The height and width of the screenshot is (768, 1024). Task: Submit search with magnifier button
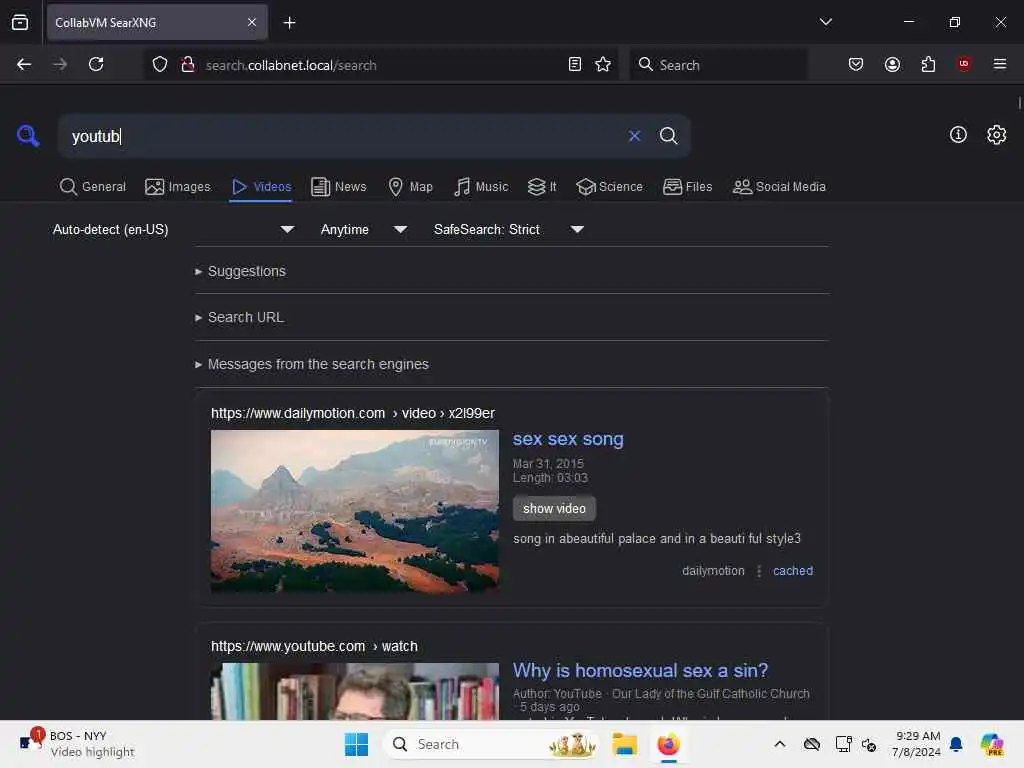(668, 136)
